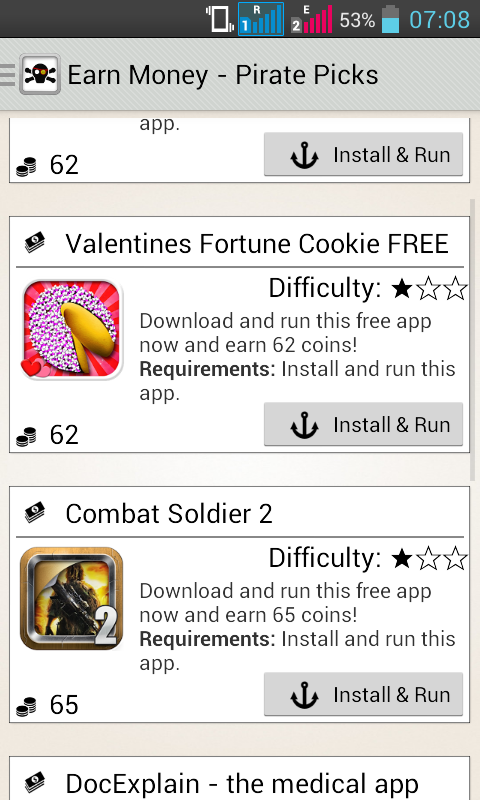Select the Valentines Fortune Cookie FREE title
The height and width of the screenshot is (800, 480).
click(257, 243)
